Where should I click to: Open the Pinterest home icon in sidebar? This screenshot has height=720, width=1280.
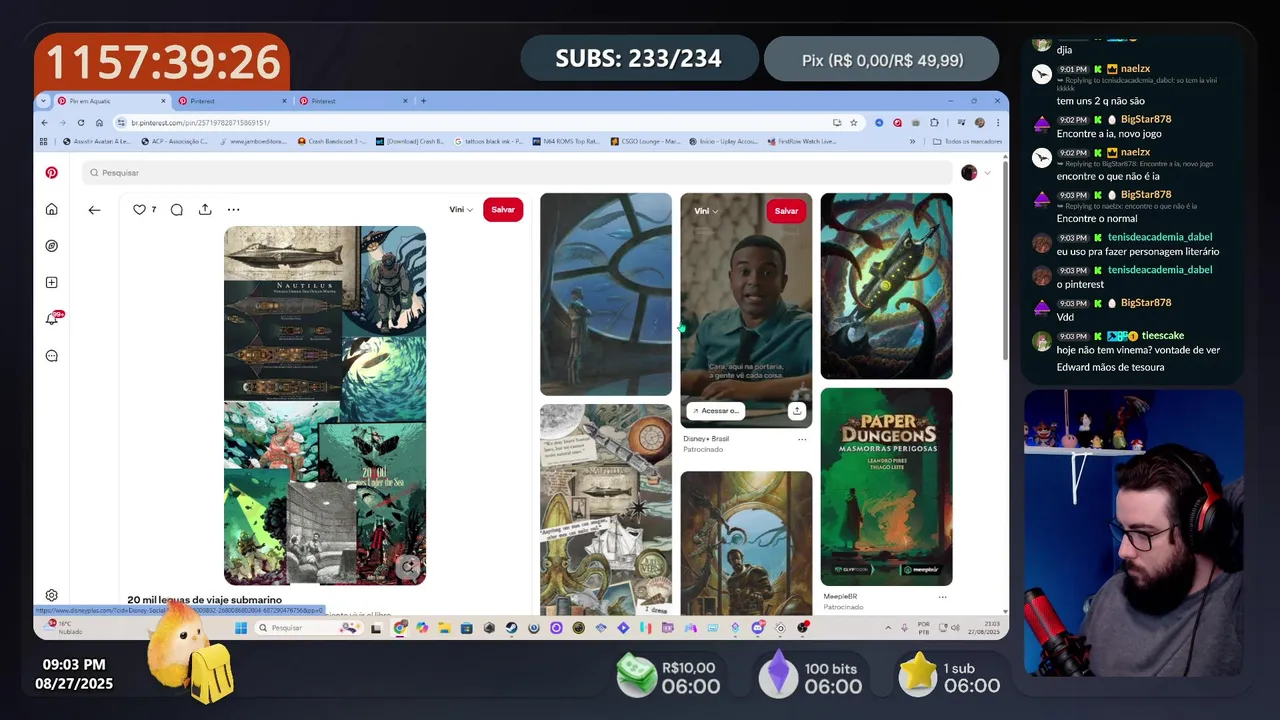pos(52,209)
